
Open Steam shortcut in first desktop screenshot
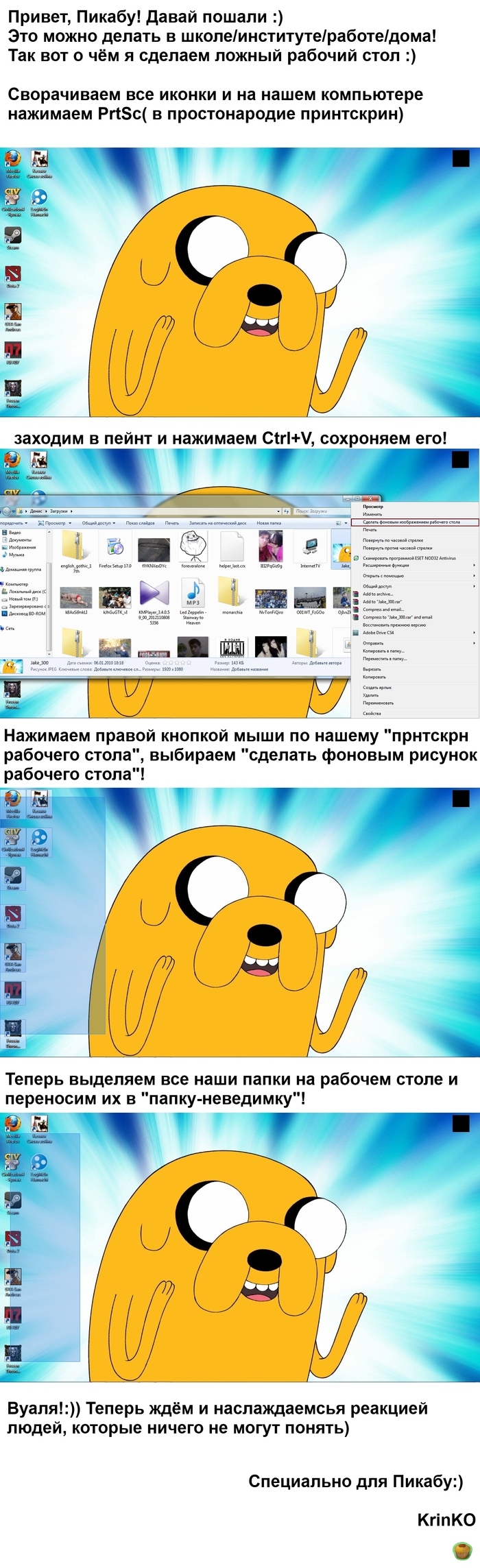[x=13, y=238]
